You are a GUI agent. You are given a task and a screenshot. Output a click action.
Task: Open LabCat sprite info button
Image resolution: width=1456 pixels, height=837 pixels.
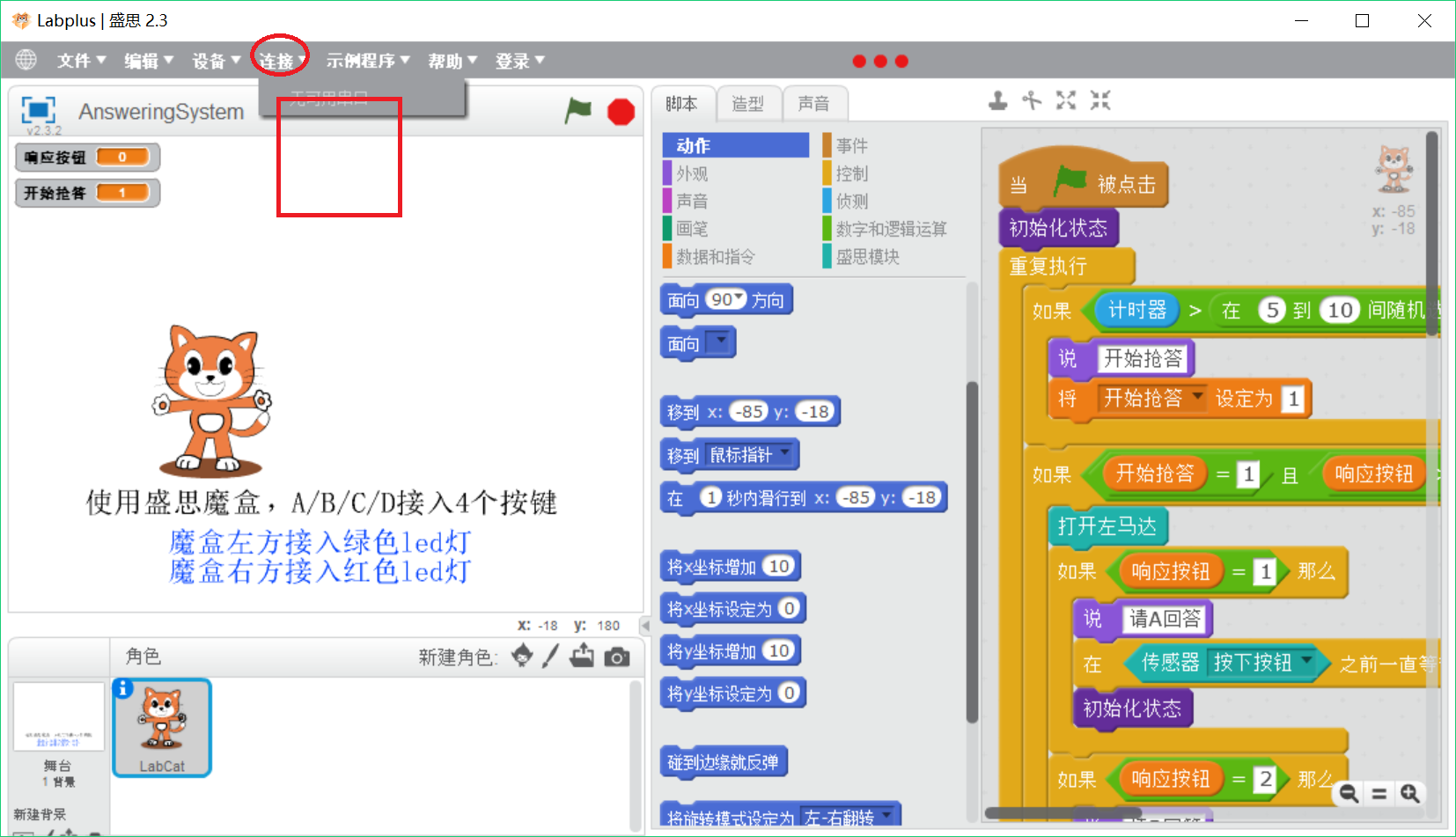(x=123, y=688)
